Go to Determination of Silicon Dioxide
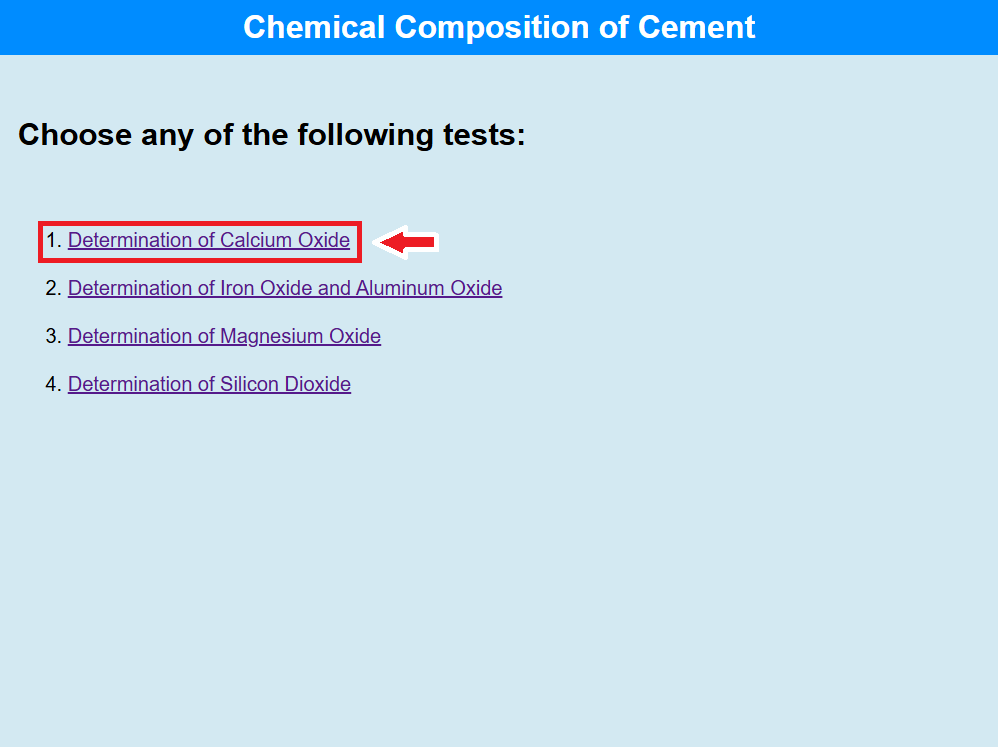 pos(209,385)
